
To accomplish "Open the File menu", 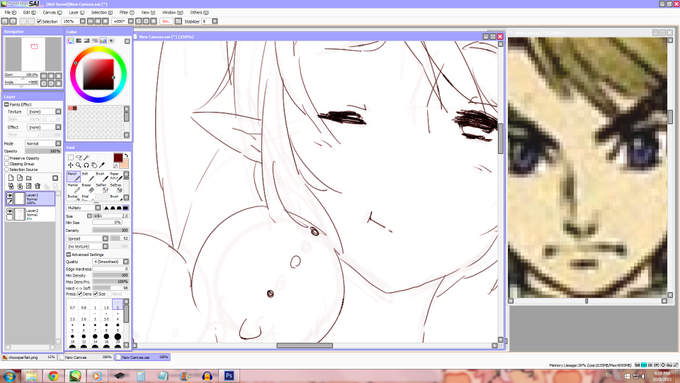I will click(x=10, y=13).
